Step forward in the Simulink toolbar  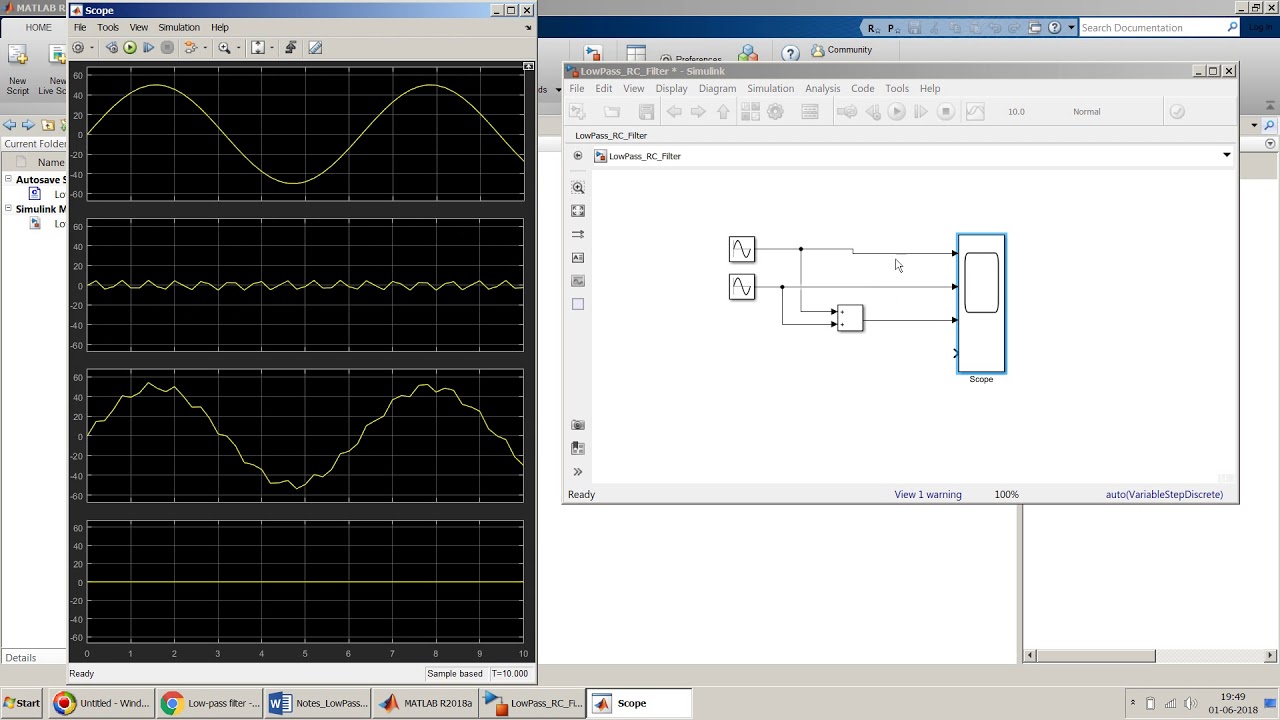pos(921,112)
